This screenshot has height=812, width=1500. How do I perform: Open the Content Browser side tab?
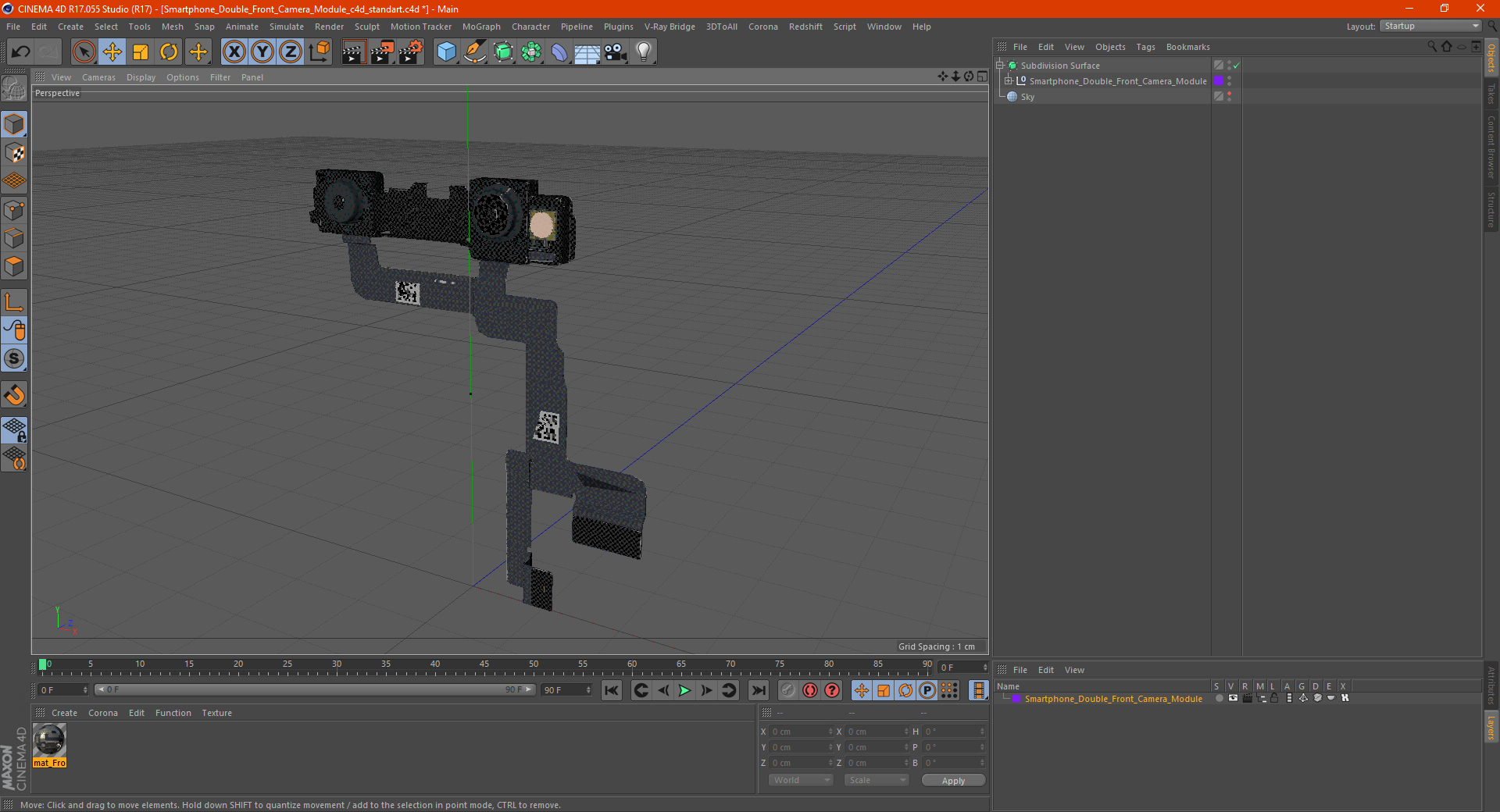(1491, 147)
